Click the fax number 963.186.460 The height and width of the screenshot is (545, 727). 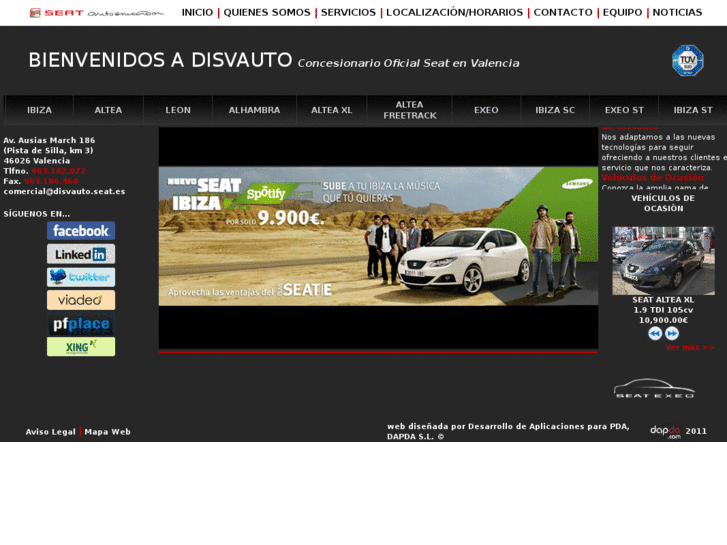point(51,181)
